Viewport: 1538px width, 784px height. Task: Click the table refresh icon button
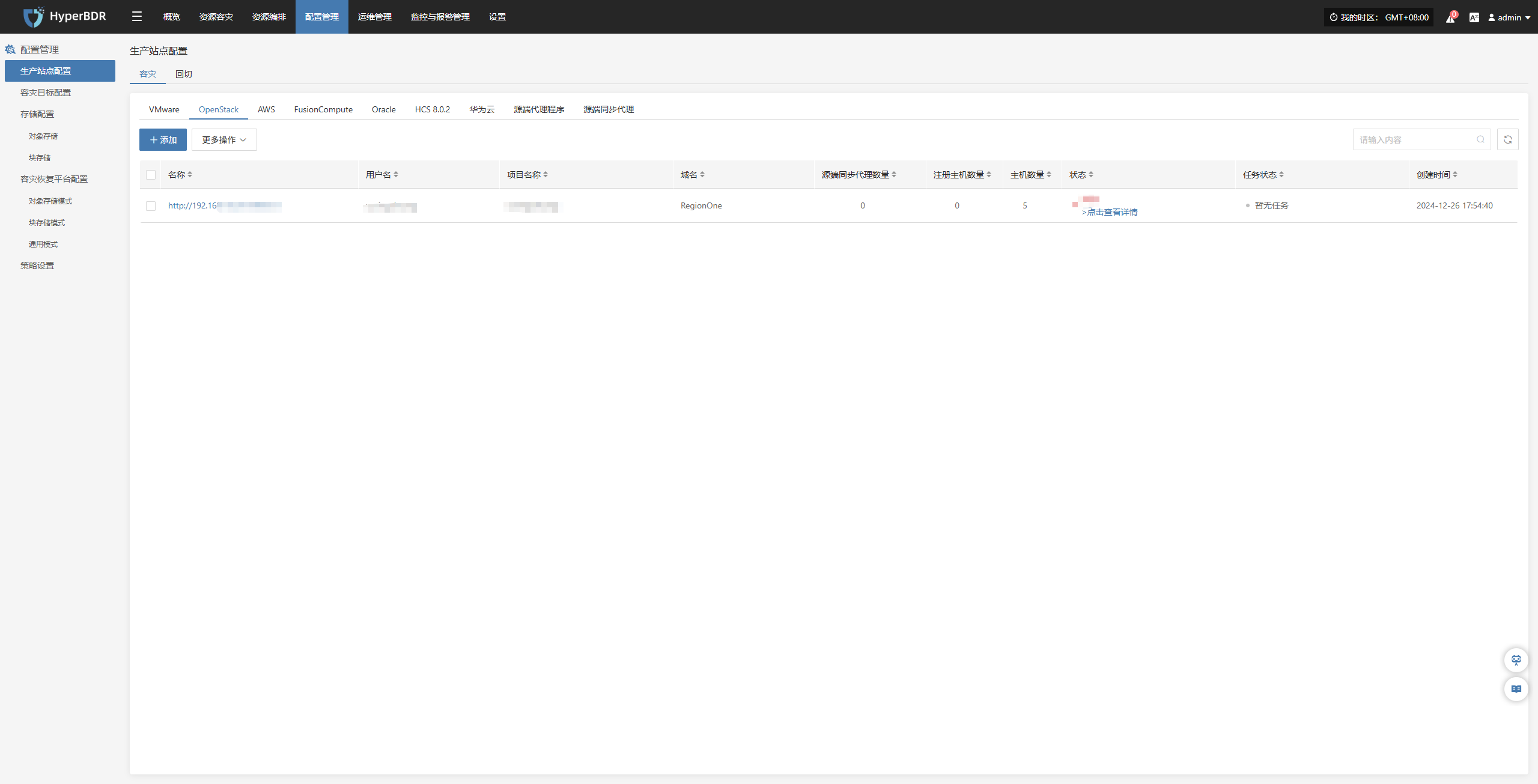click(x=1507, y=139)
